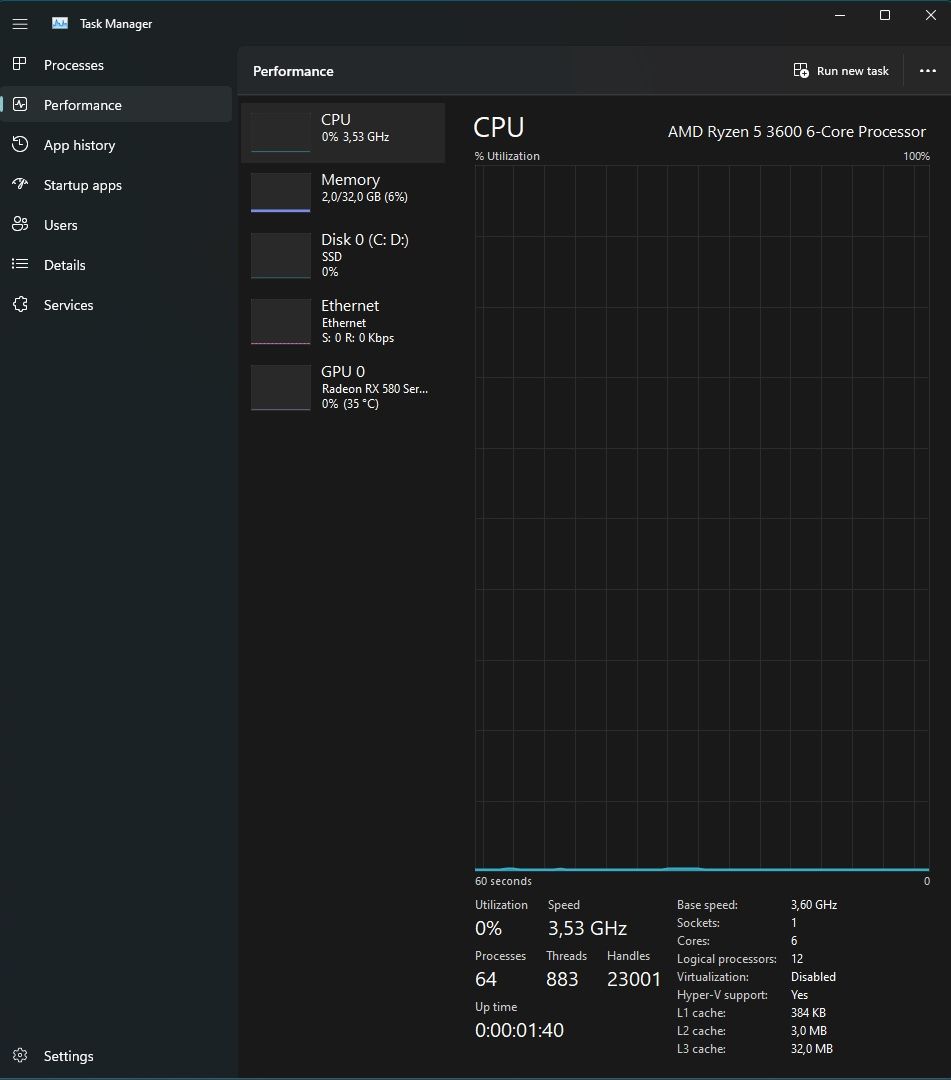Switch to the Details page
Image resolution: width=951 pixels, height=1080 pixels.
[65, 264]
